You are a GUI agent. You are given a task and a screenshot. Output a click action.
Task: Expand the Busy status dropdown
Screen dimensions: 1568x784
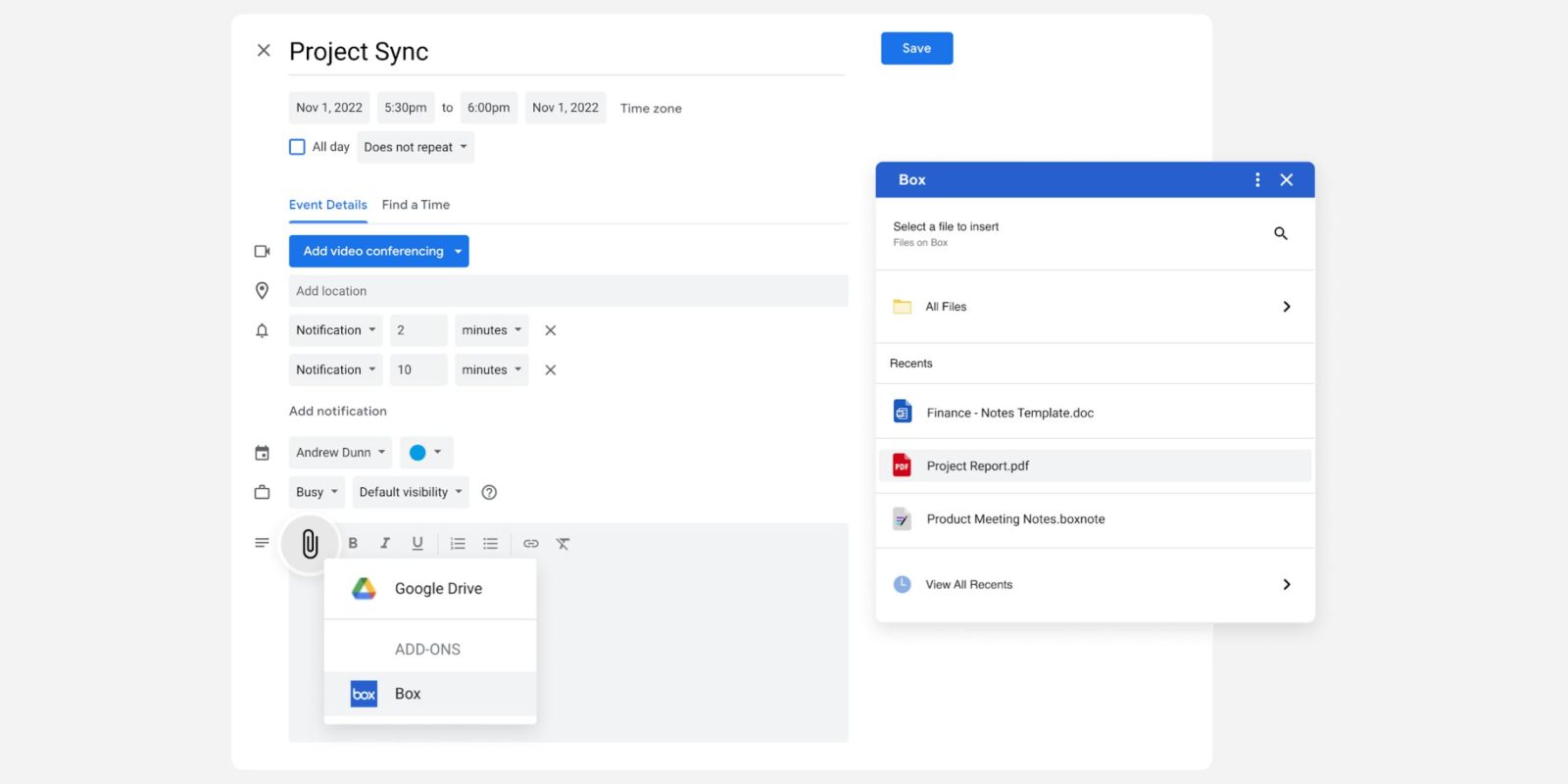click(x=316, y=492)
